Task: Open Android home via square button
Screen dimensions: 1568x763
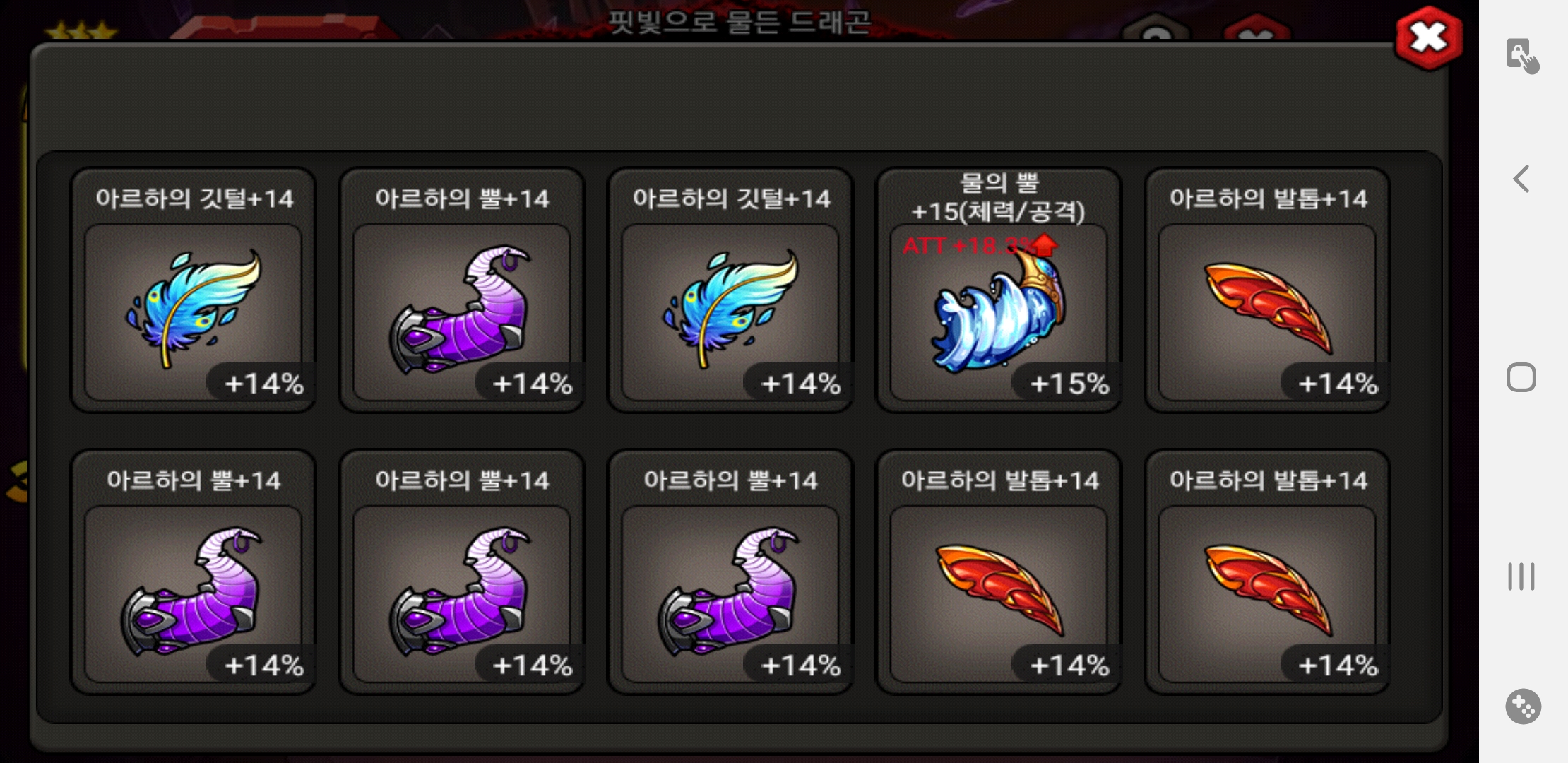Action: pos(1521,377)
